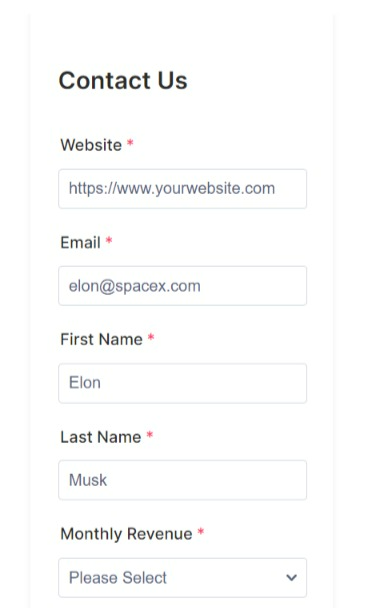This screenshot has width=388, height=608.
Task: Click the Website URL input field
Action: click(x=183, y=189)
